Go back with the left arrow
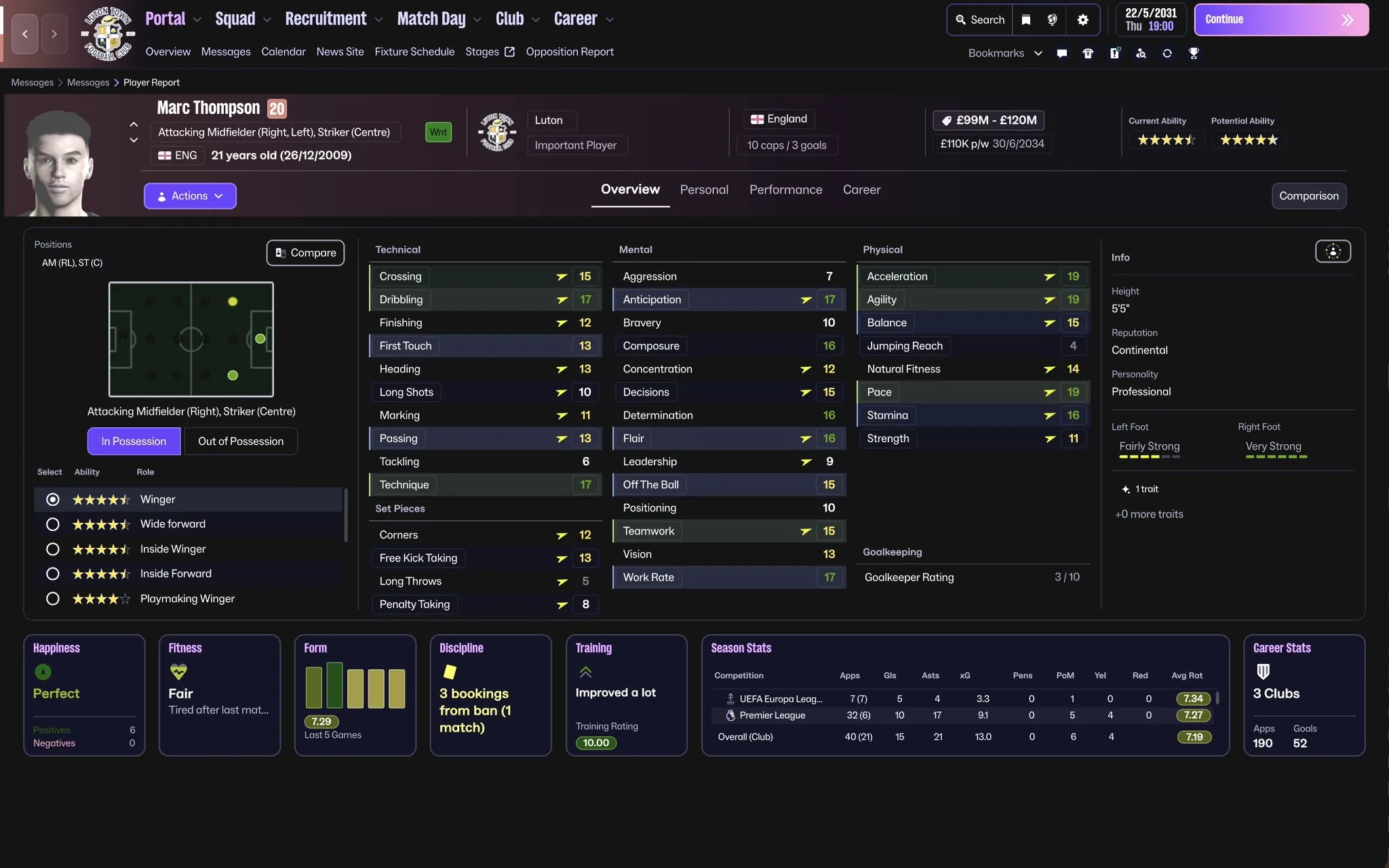 click(25, 33)
